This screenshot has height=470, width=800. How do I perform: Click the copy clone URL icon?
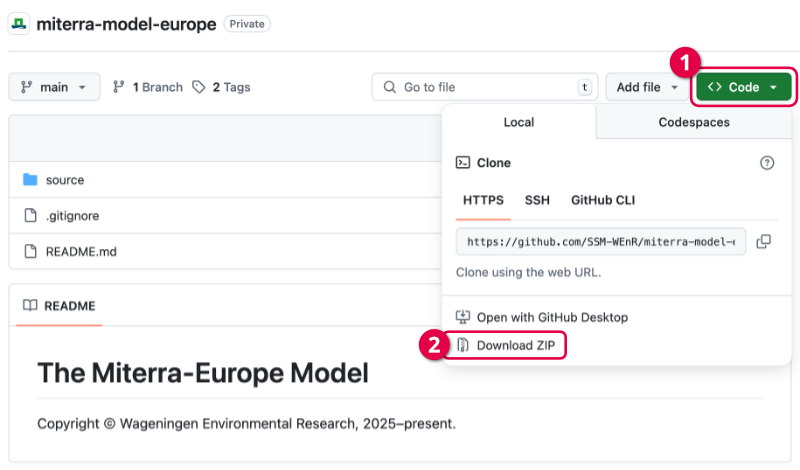[763, 241]
